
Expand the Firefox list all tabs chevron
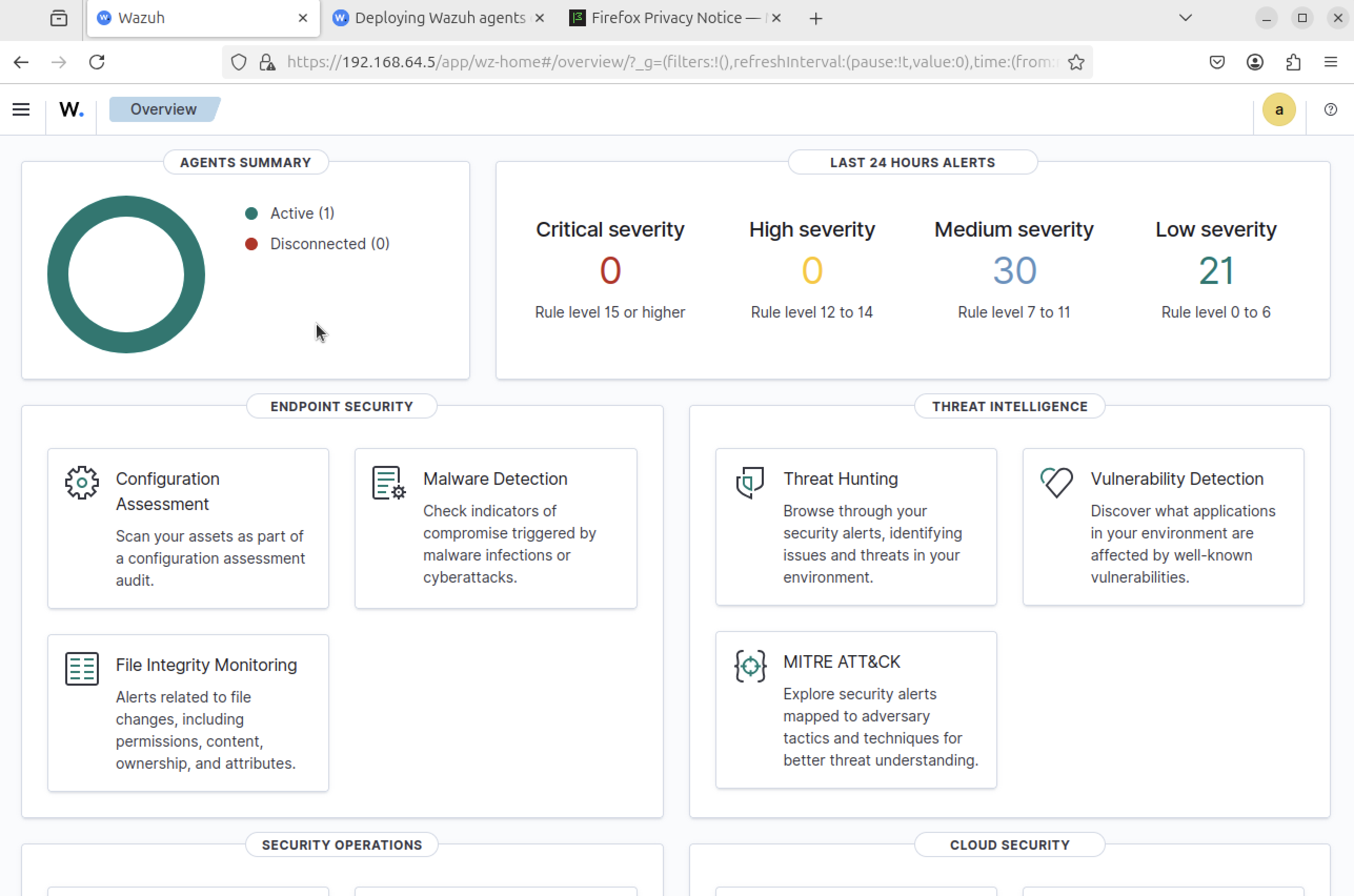point(1185,18)
